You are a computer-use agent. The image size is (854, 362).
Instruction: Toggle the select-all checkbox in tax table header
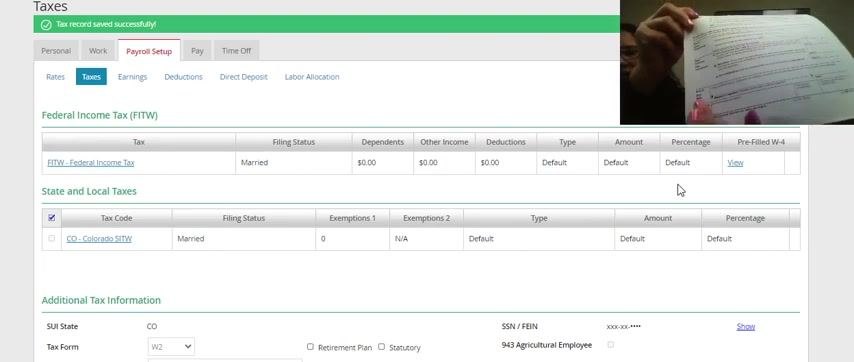pyautogui.click(x=52, y=217)
